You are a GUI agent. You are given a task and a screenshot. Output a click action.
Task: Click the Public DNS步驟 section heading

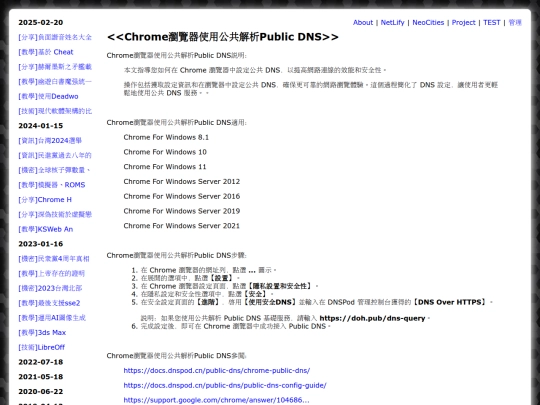[177, 256]
